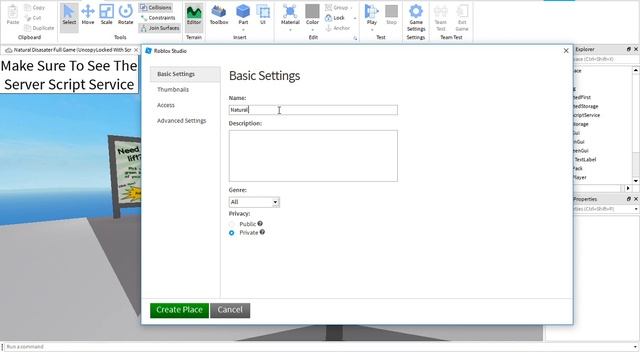Toggle the Constraints option

coord(158,18)
